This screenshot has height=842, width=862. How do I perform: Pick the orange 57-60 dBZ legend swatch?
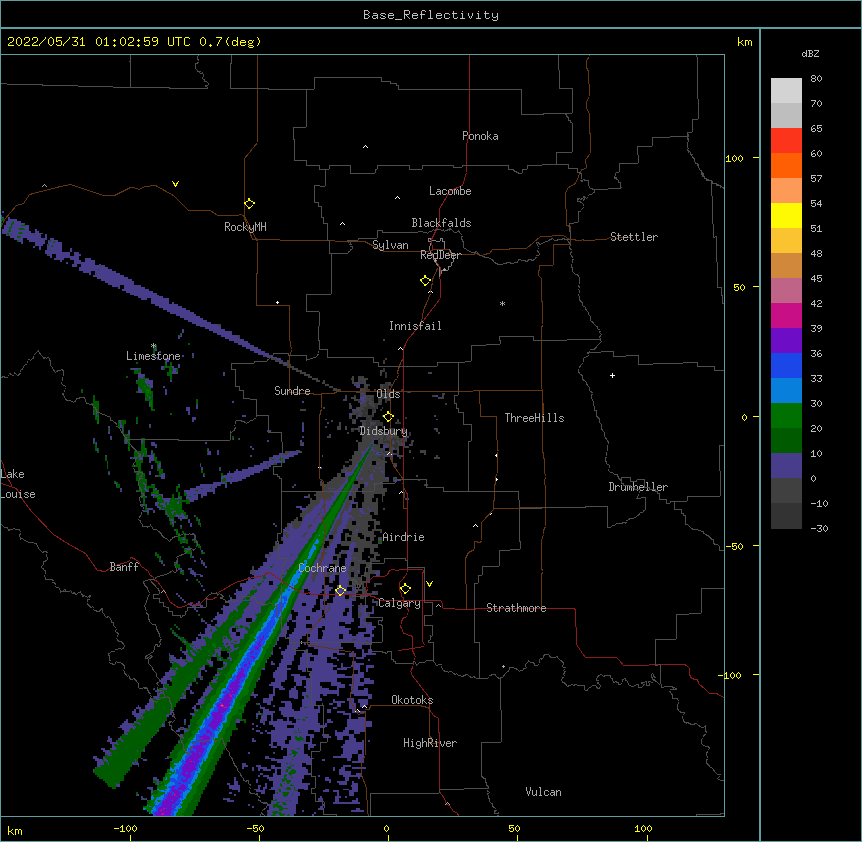point(786,165)
